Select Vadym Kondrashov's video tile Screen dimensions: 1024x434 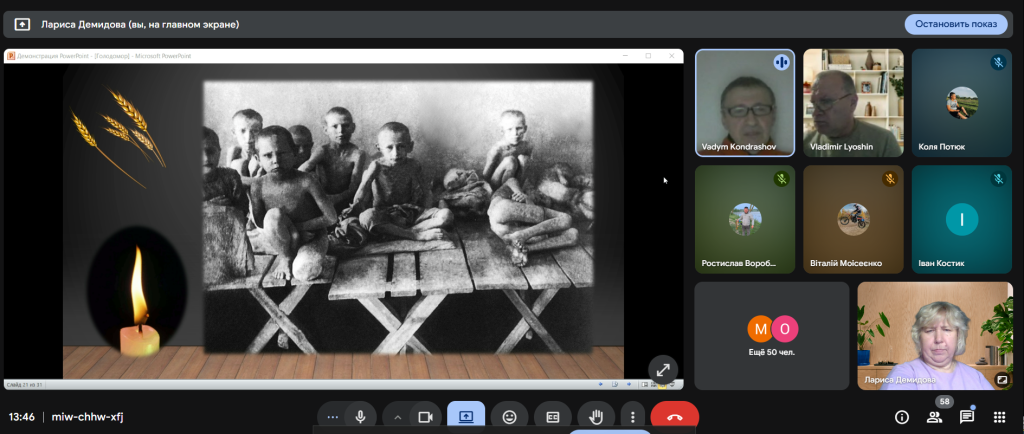(745, 102)
